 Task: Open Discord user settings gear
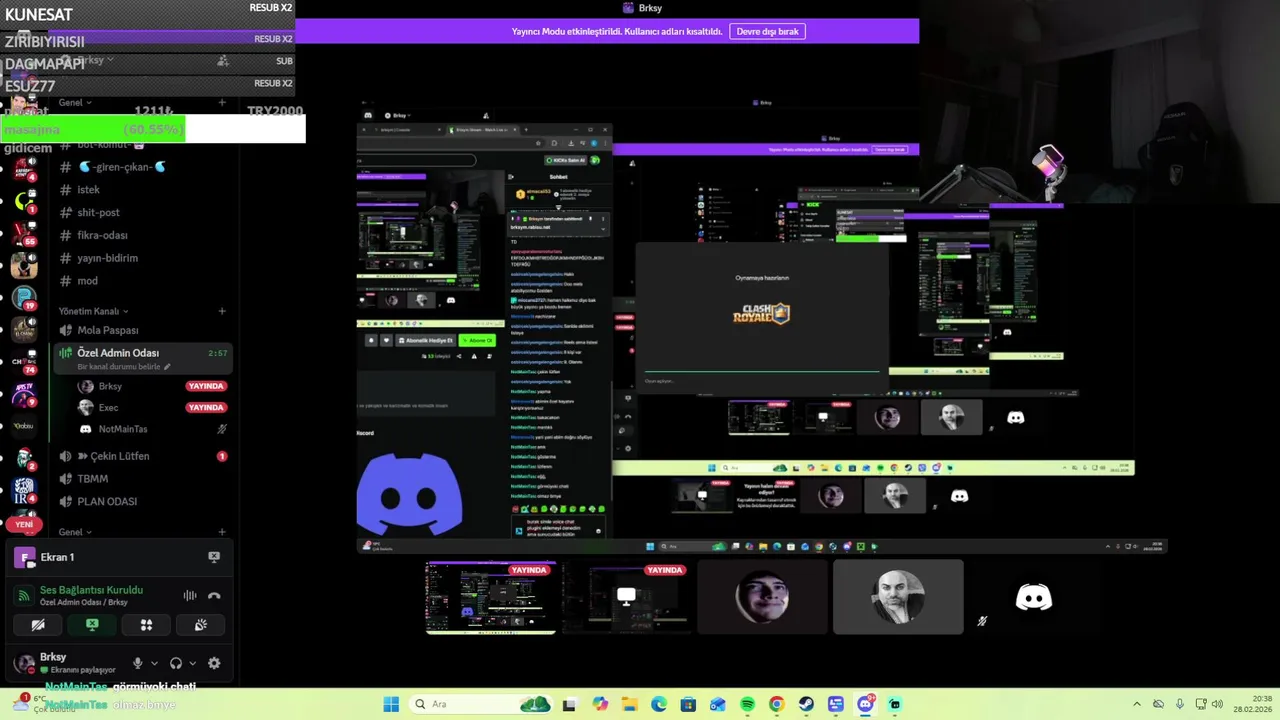[x=214, y=663]
